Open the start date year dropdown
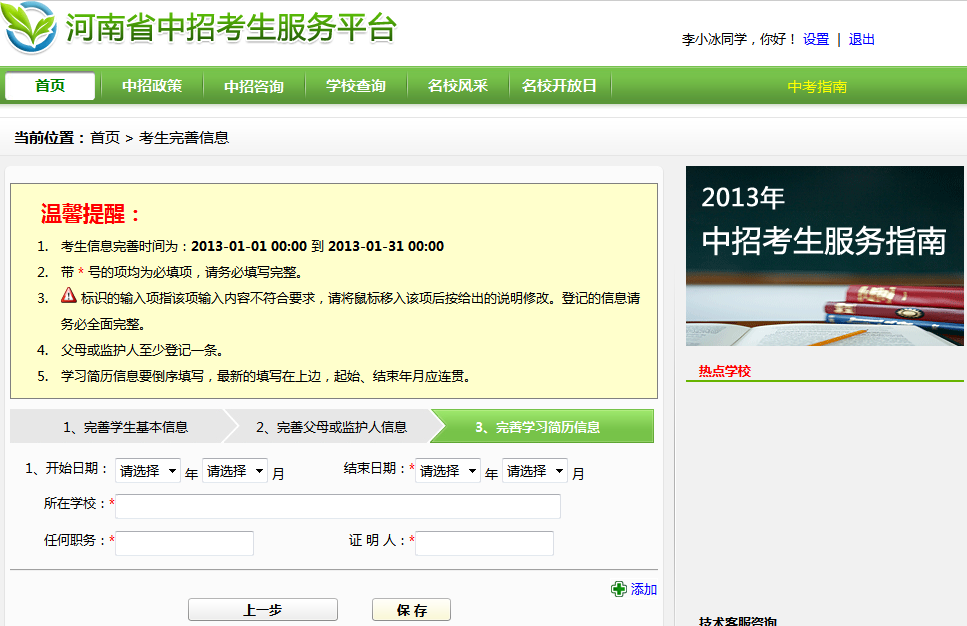The width and height of the screenshot is (967, 626). tap(148, 471)
